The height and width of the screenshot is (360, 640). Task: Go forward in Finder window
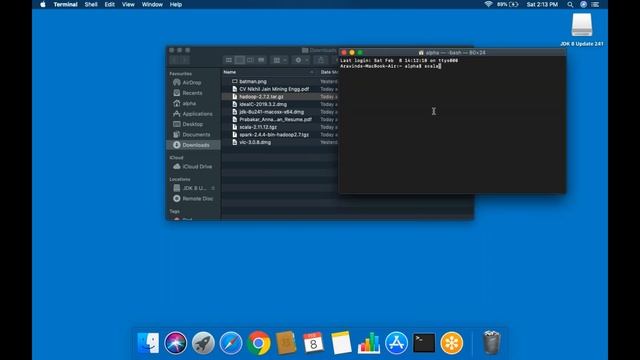pos(185,60)
